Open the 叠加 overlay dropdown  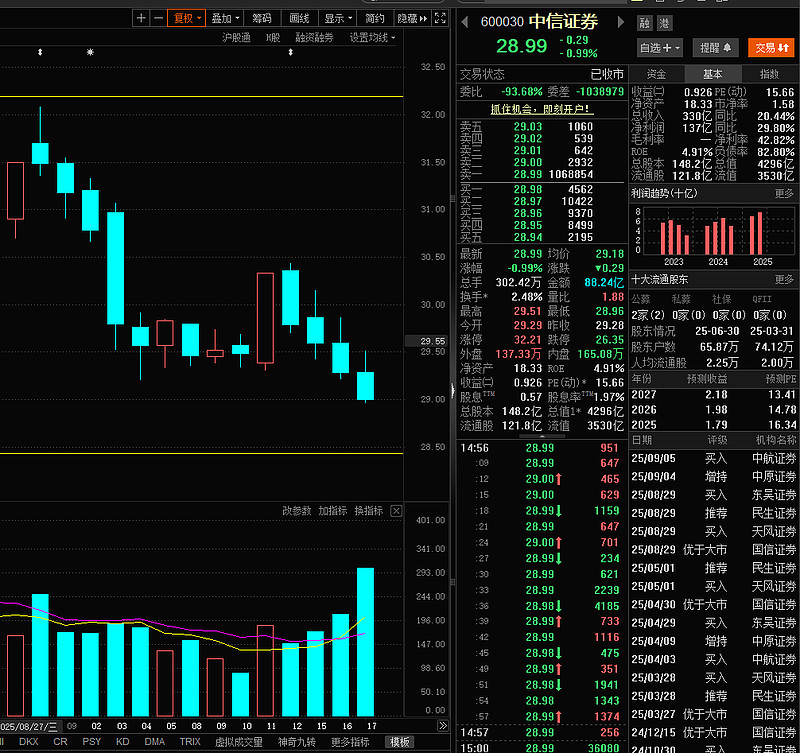pyautogui.click(x=224, y=18)
